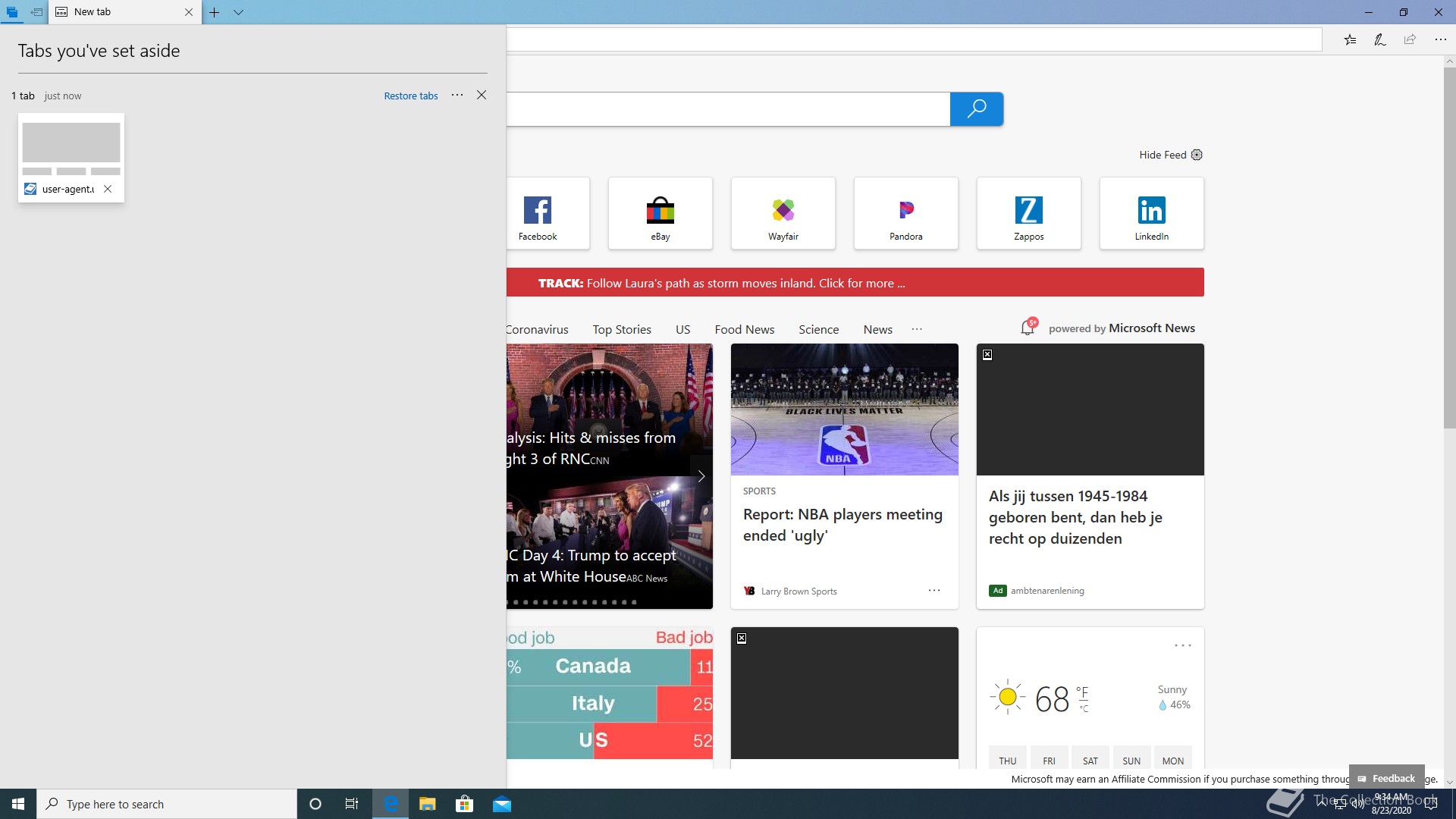
Task: Open the Wayfair top site tile
Action: click(x=783, y=213)
